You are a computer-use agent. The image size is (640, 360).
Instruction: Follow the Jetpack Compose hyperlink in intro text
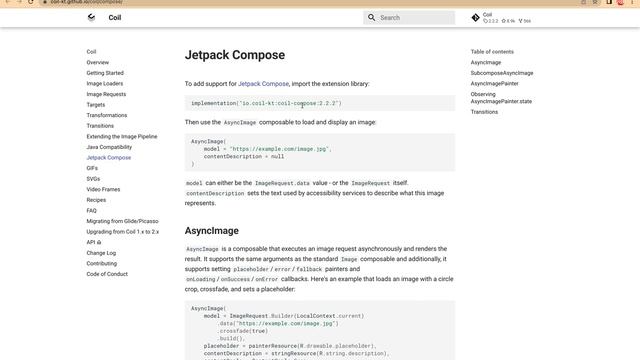click(263, 84)
